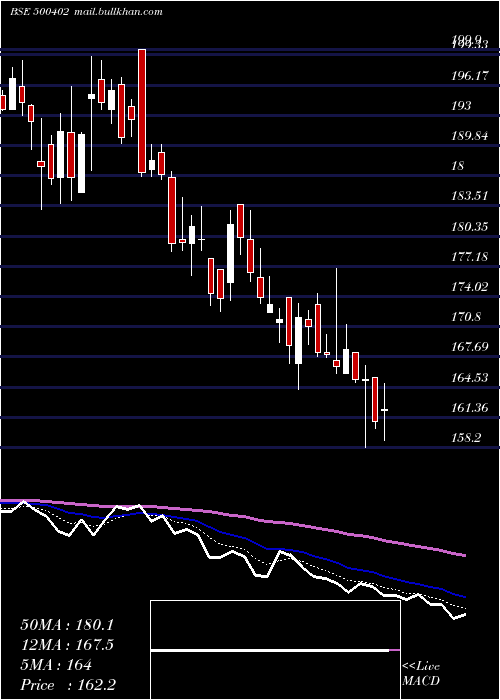The image size is (500, 700).
Task: Click the MACD histogram box
Action: click(x=275, y=650)
